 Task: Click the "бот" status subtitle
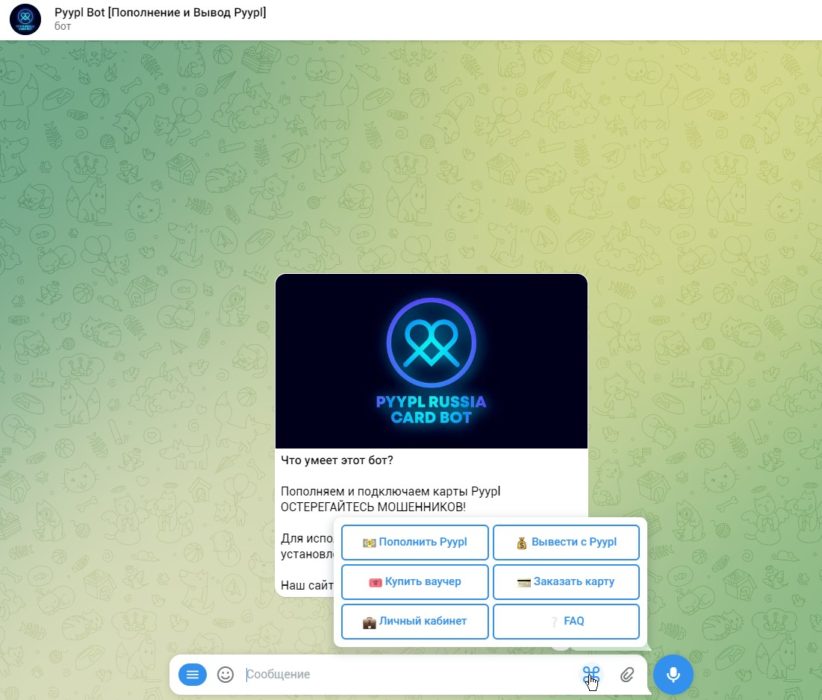63,27
